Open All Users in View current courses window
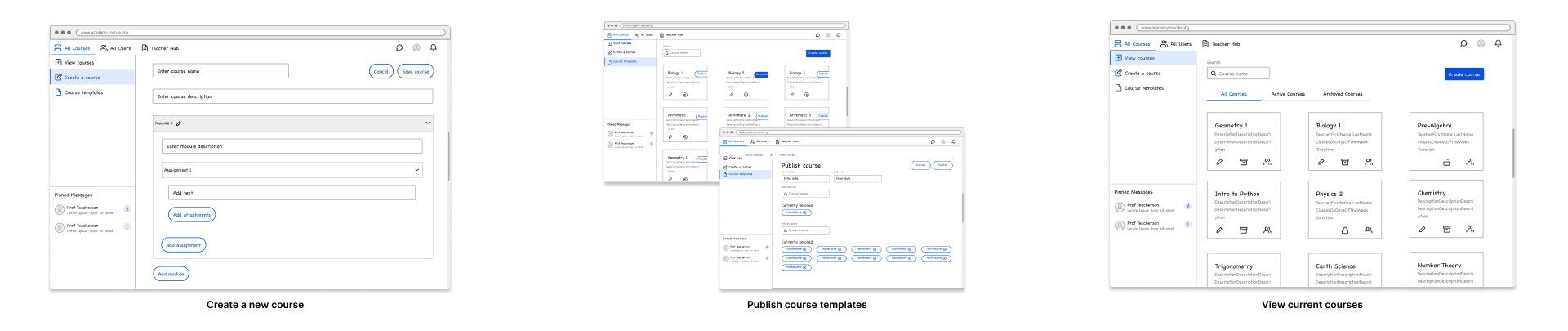This screenshot has width=1568, height=331. [x=1176, y=44]
